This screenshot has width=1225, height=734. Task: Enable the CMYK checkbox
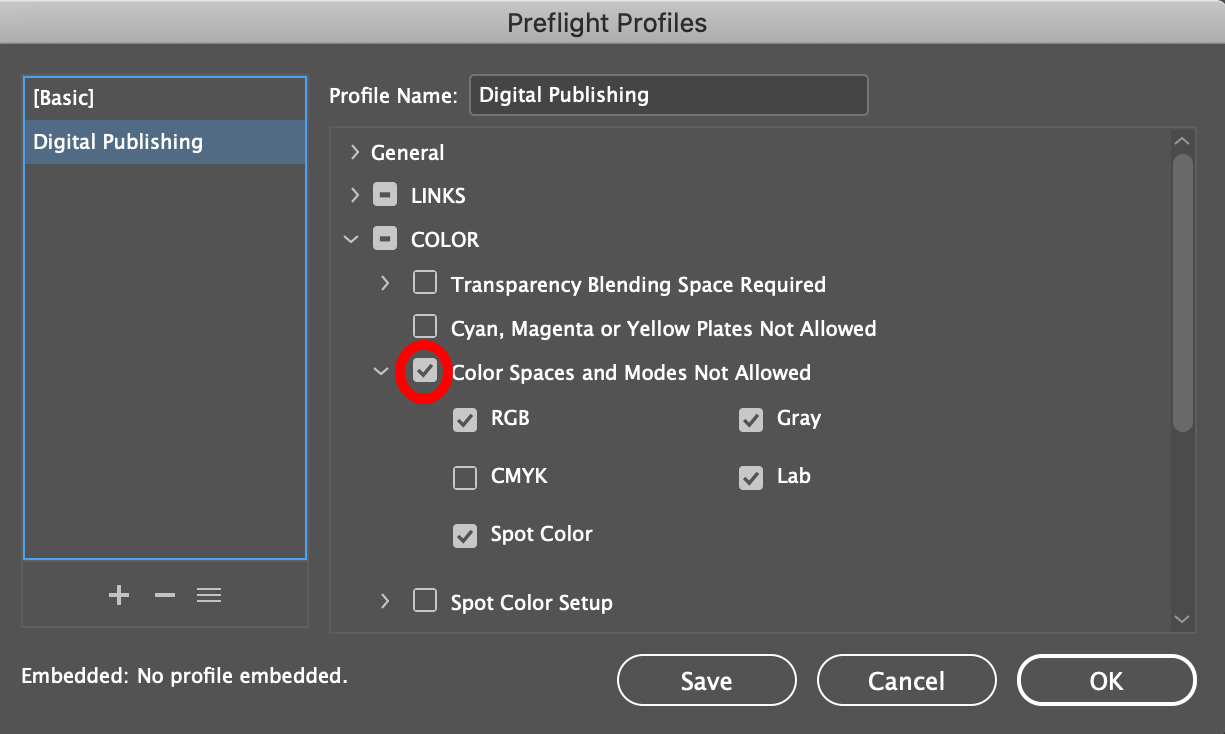[x=465, y=477]
